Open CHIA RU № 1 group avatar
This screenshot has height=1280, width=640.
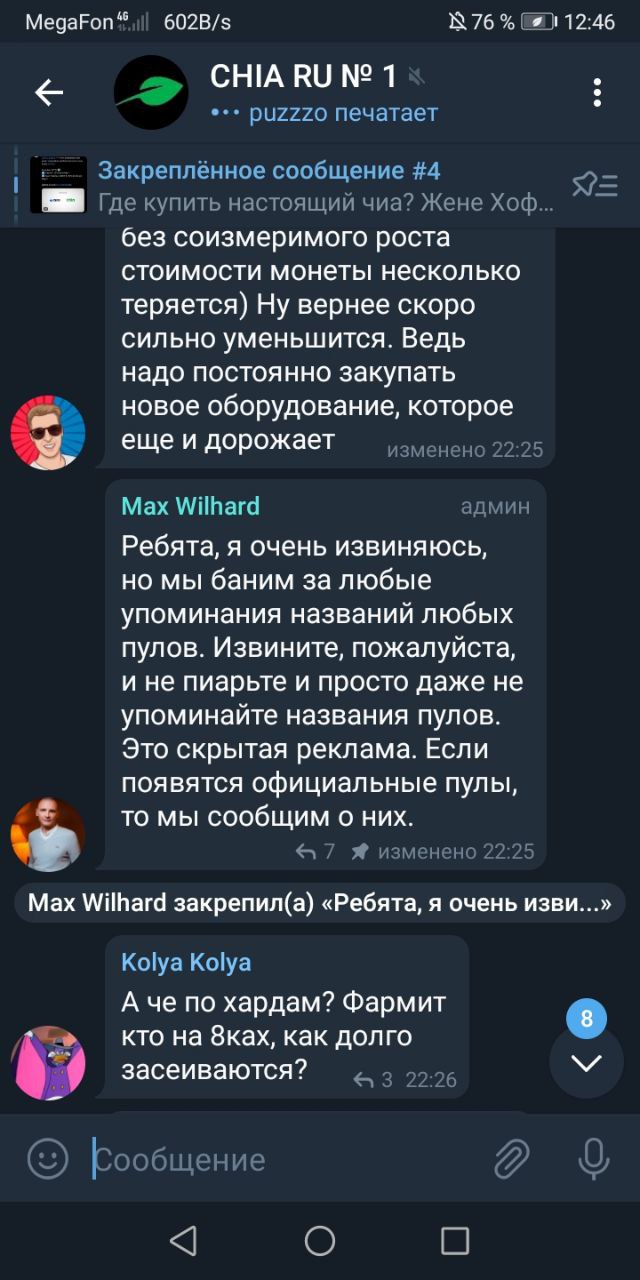(150, 93)
